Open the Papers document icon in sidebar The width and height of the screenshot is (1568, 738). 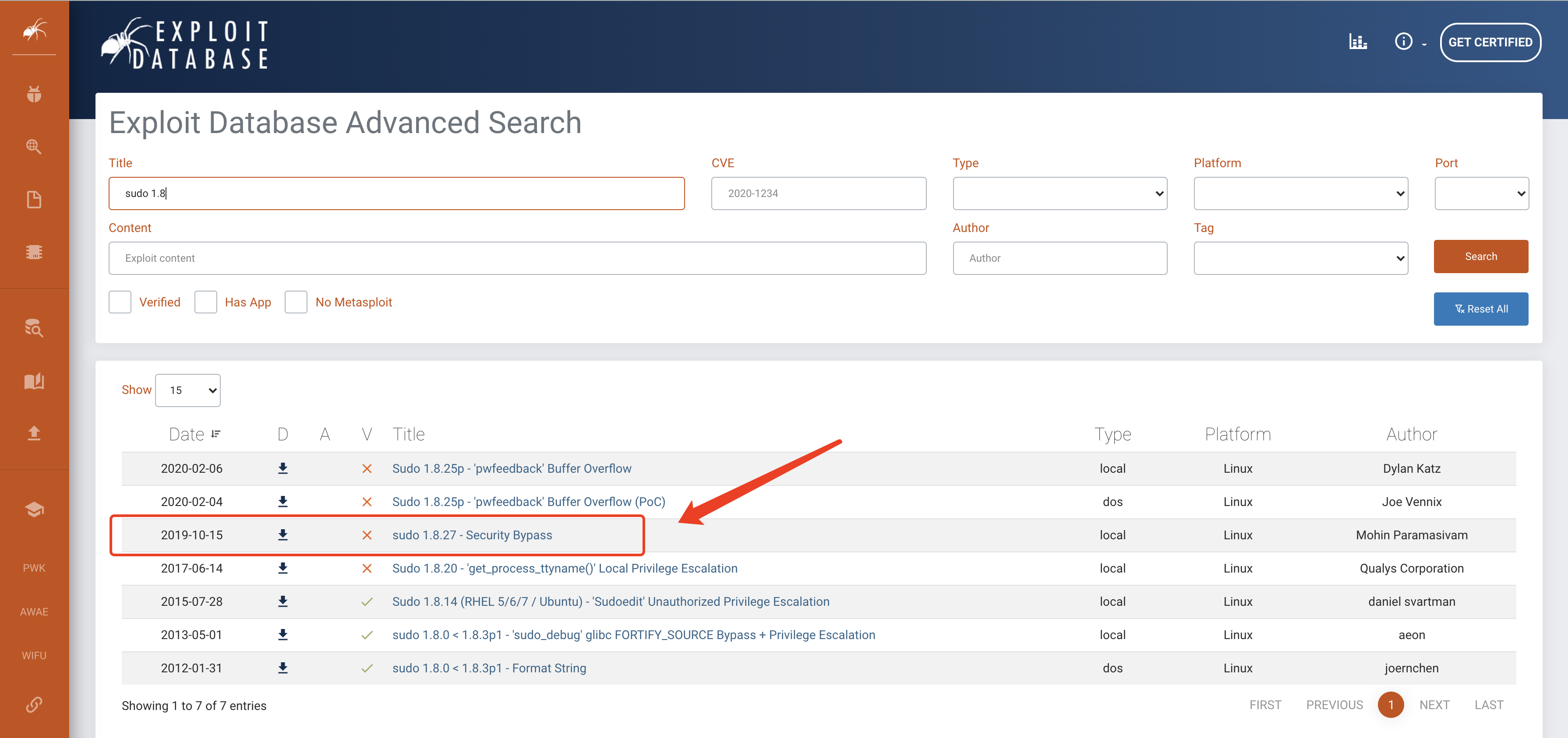pyautogui.click(x=34, y=200)
